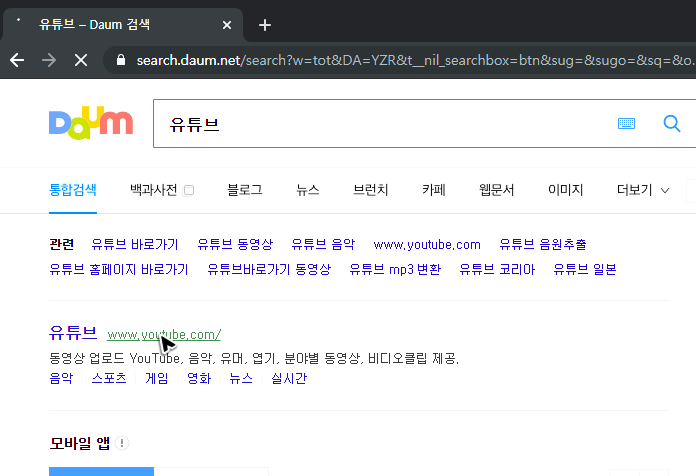Click related search 유튜브 일본
This screenshot has width=696, height=476.
click(x=585, y=270)
